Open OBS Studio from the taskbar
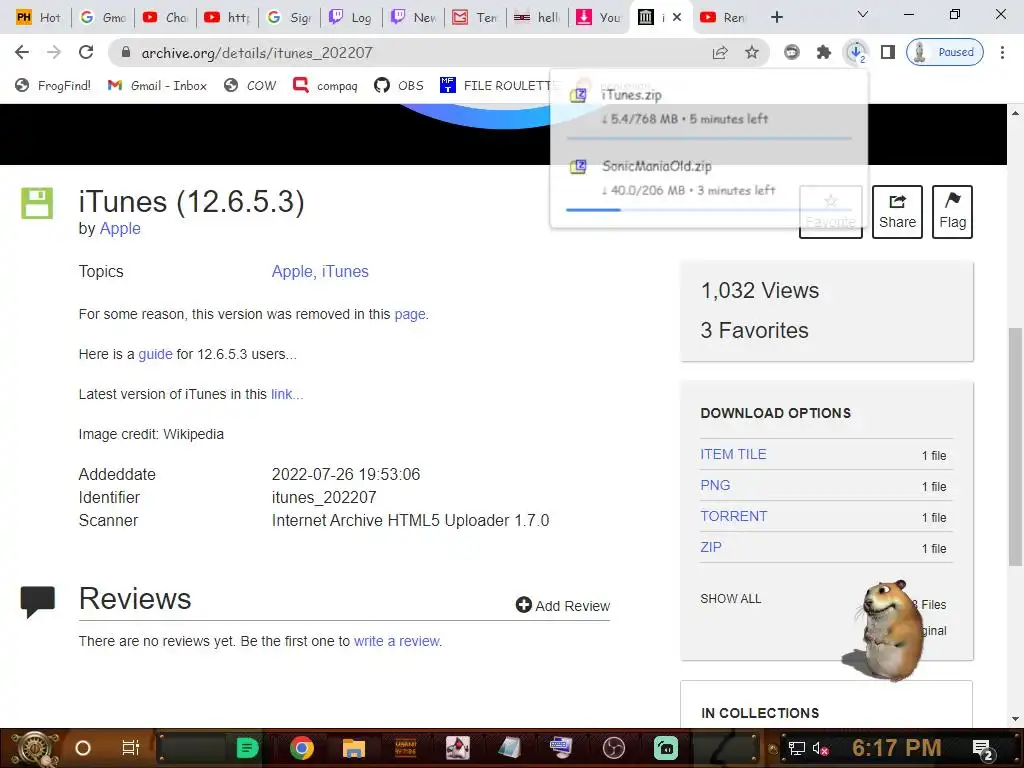 (x=613, y=748)
